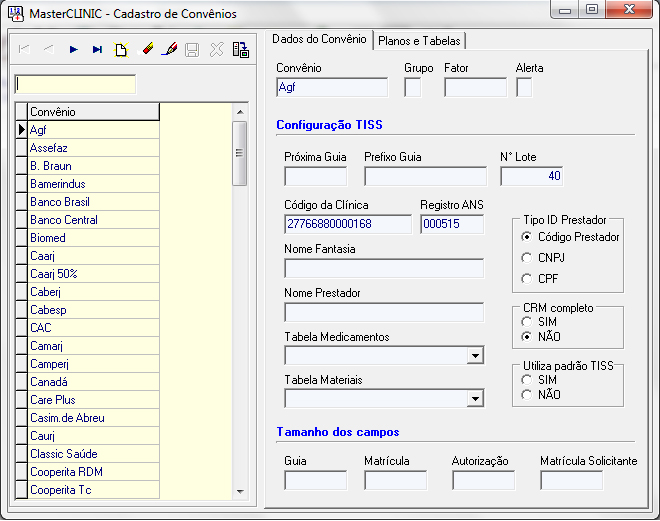This screenshot has width=660, height=521.
Task: Select B. Braun in the list
Action: [x=93, y=166]
